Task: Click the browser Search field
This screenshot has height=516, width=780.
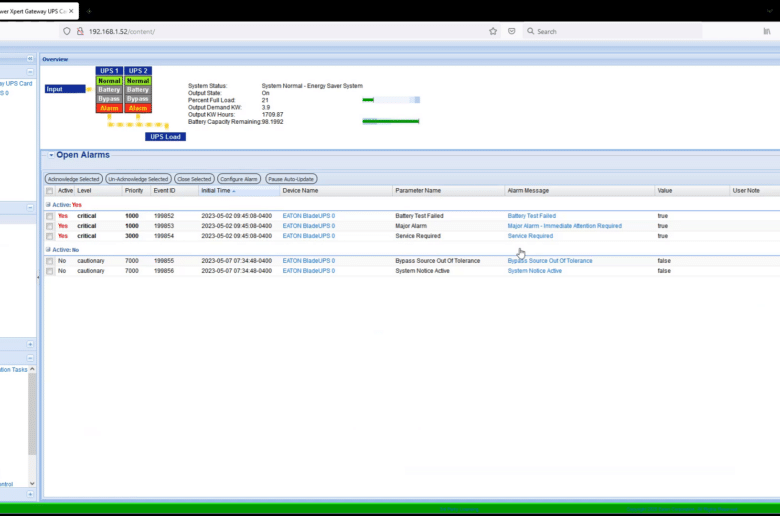Action: pyautogui.click(x=612, y=31)
